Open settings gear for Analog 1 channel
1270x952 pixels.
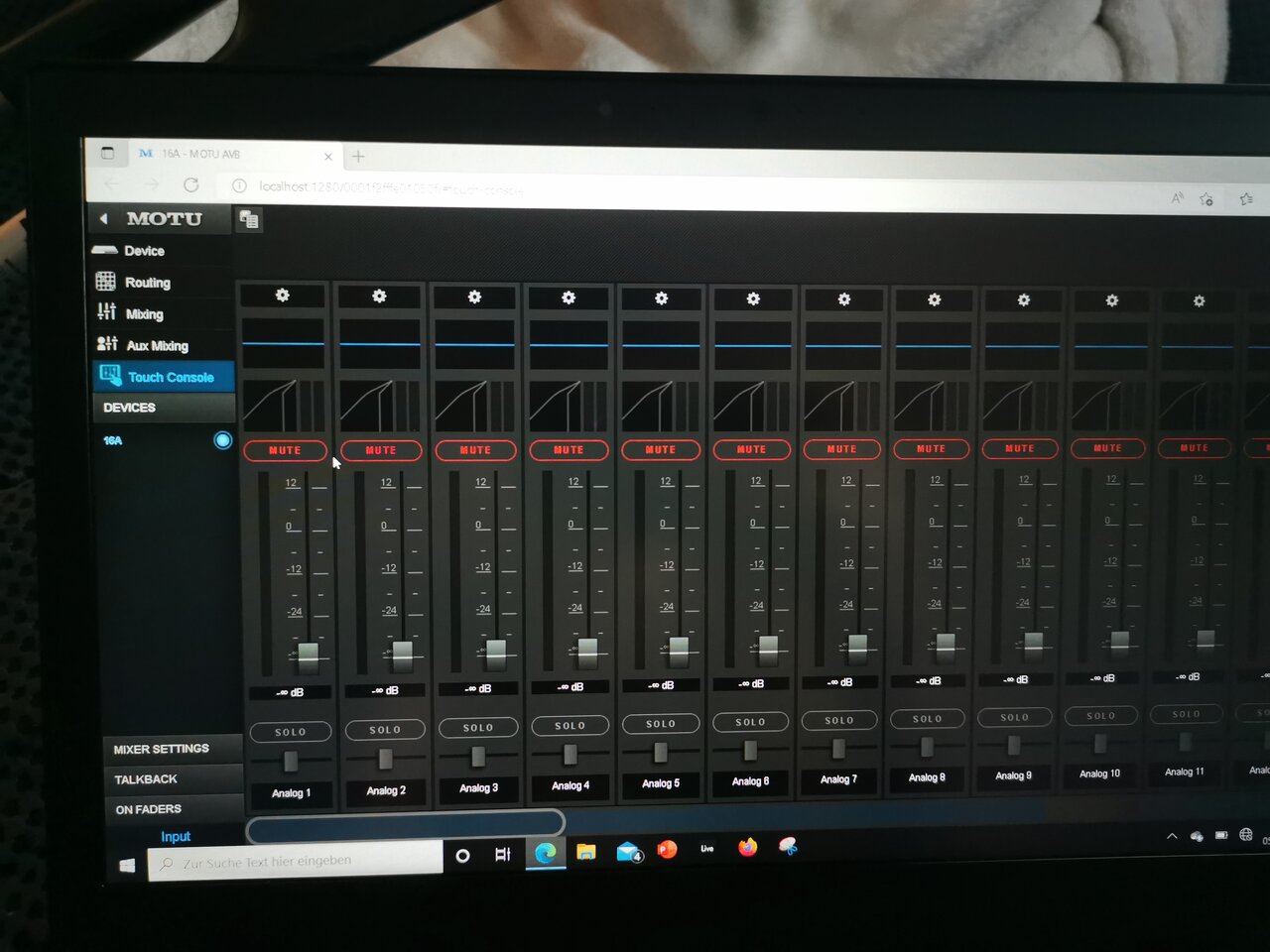pyautogui.click(x=283, y=296)
